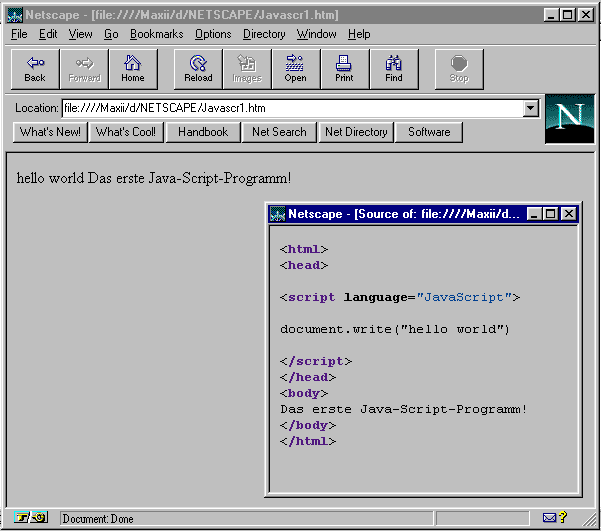Open the Directory menu

264,34
